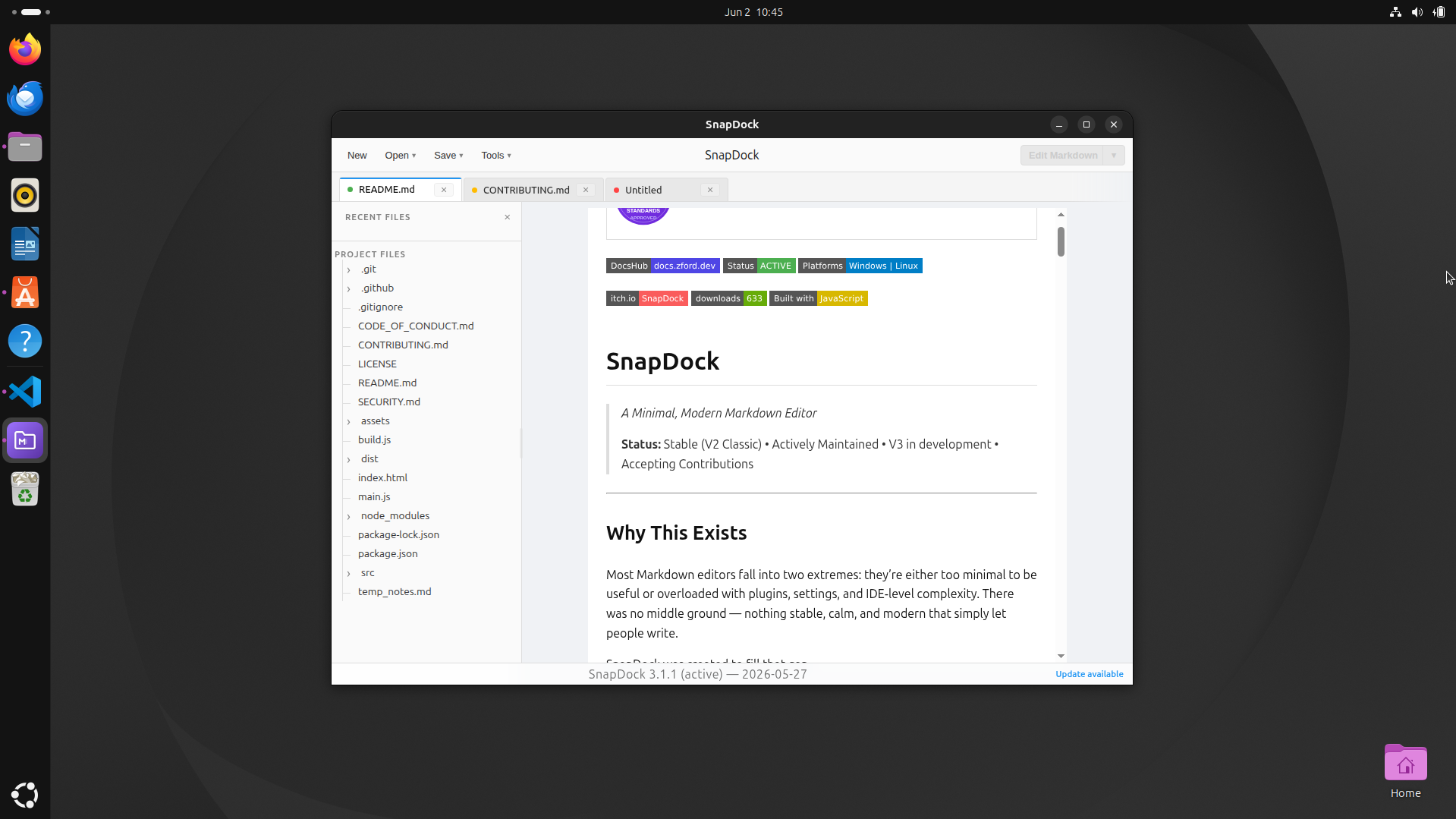Switch to the CONTRIBUTING.md tab

tap(527, 190)
